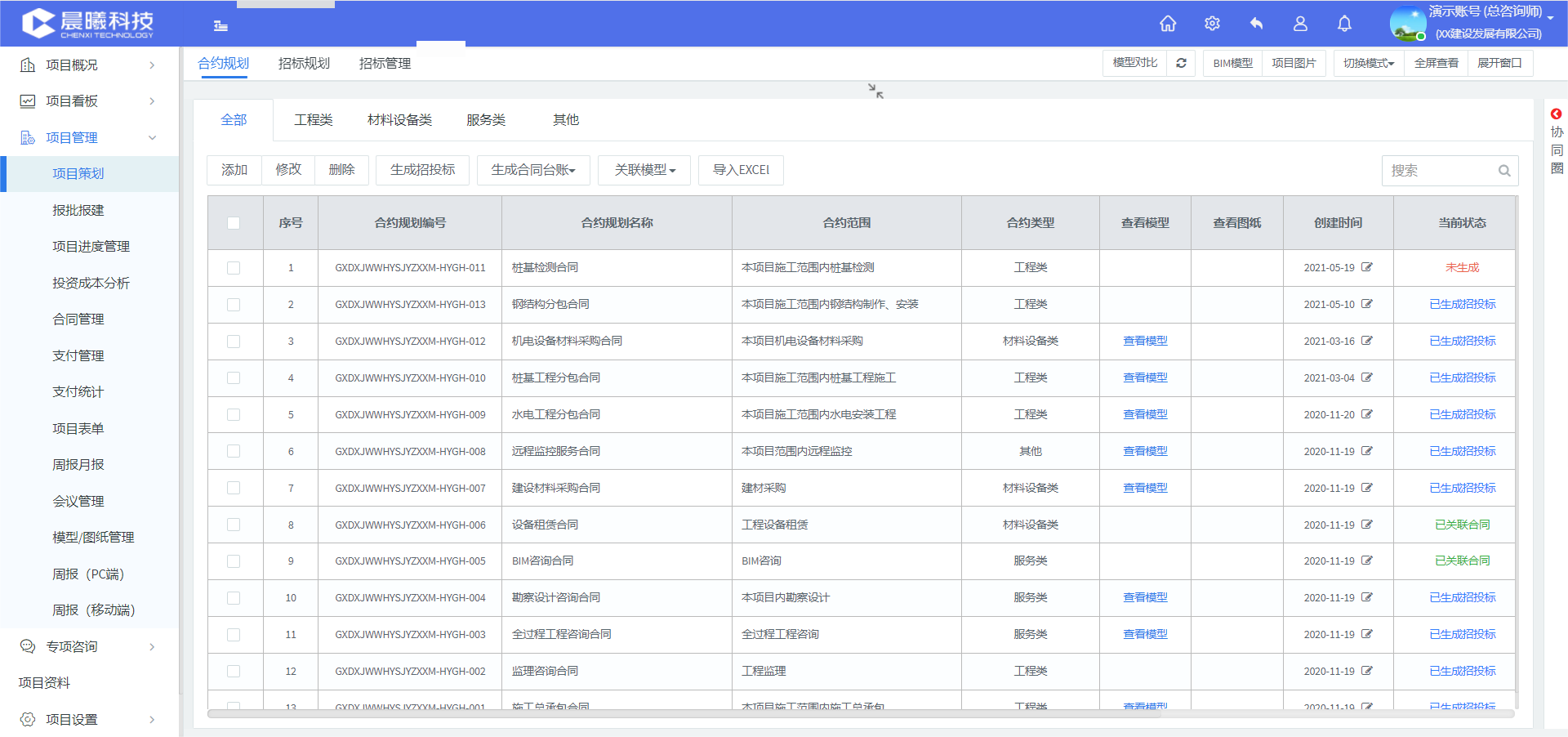Click the refresh icon beside 模型对比

pos(1181,63)
